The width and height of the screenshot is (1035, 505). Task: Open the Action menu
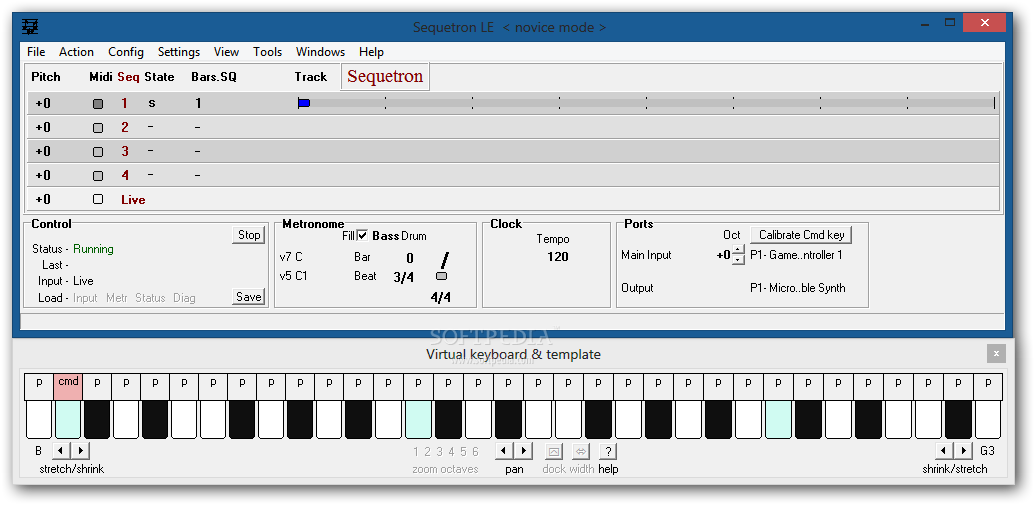[77, 51]
